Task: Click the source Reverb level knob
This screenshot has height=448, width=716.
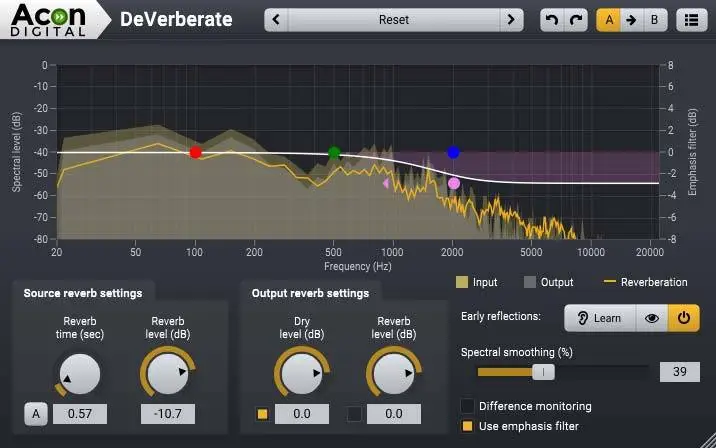Action: click(x=168, y=374)
